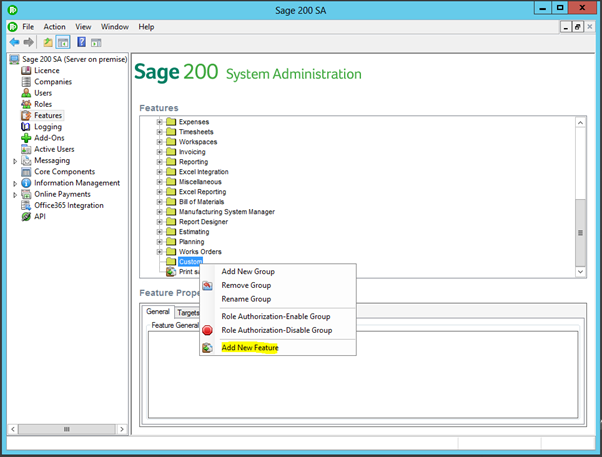Image resolution: width=602 pixels, height=457 pixels.
Task: Expand the Reporting feature folder
Action: (x=159, y=162)
